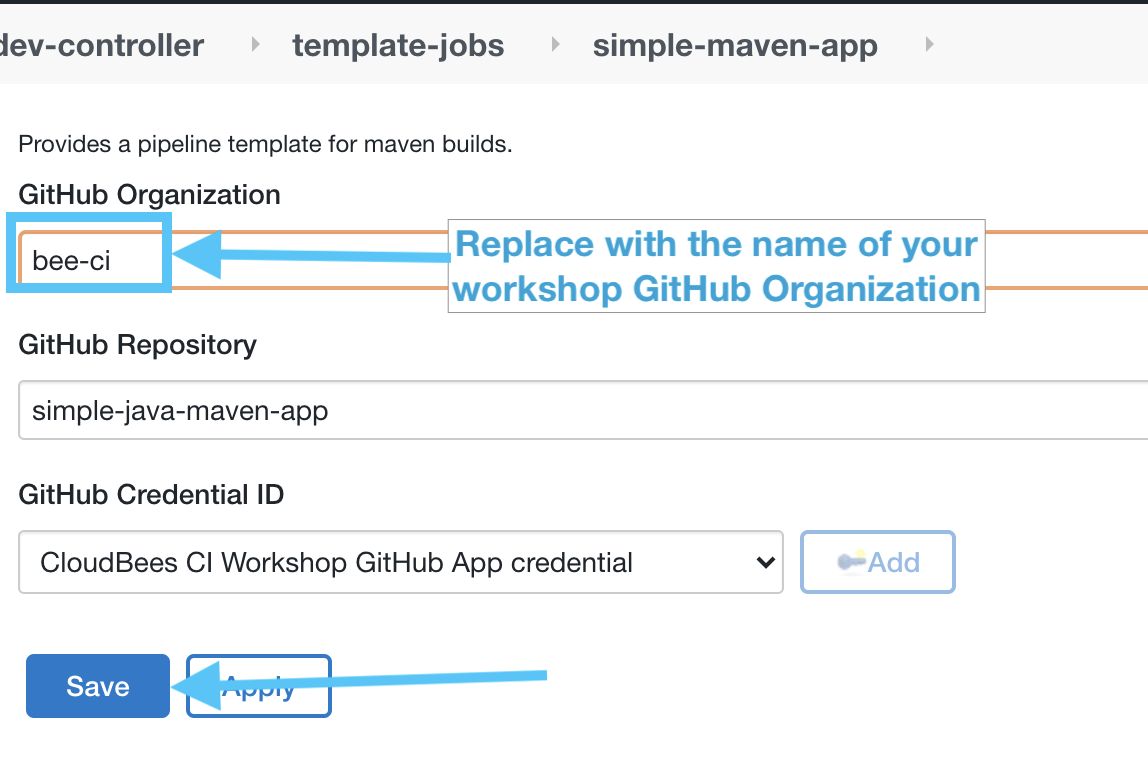Select simple-maven-app in the breadcrumb

coord(734,44)
